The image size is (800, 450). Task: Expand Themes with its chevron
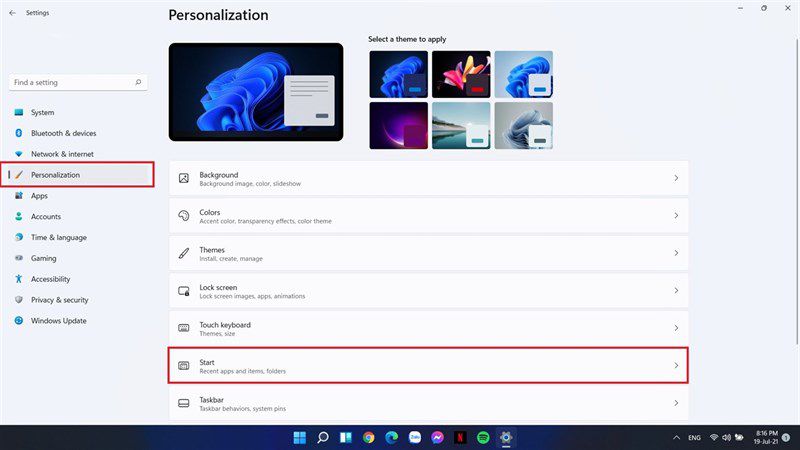676,253
